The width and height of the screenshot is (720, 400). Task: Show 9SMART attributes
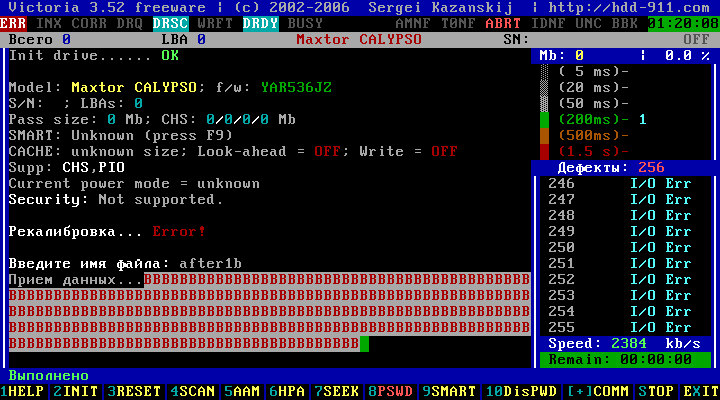tap(449, 391)
